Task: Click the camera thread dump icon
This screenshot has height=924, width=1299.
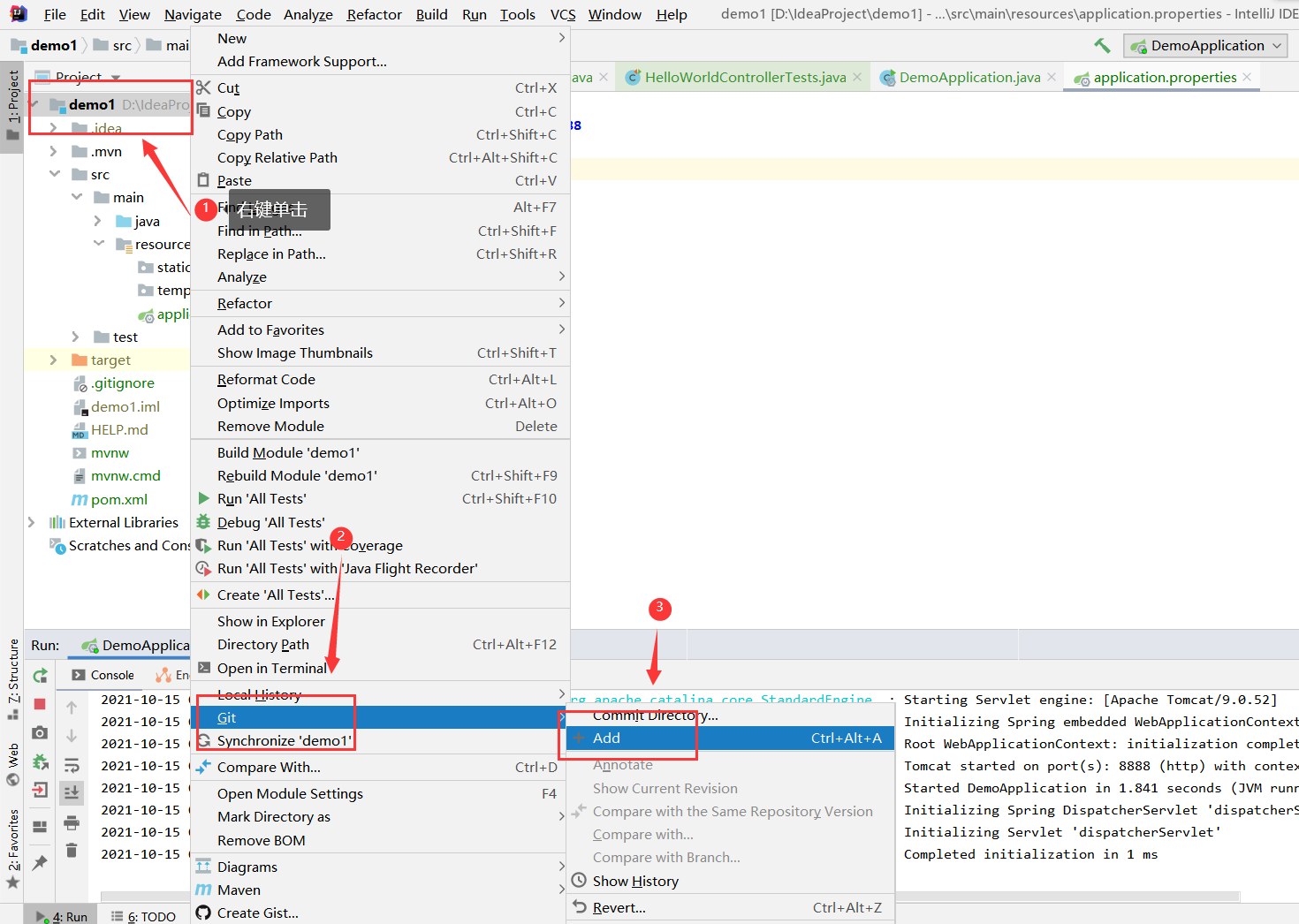Action: coord(40,733)
